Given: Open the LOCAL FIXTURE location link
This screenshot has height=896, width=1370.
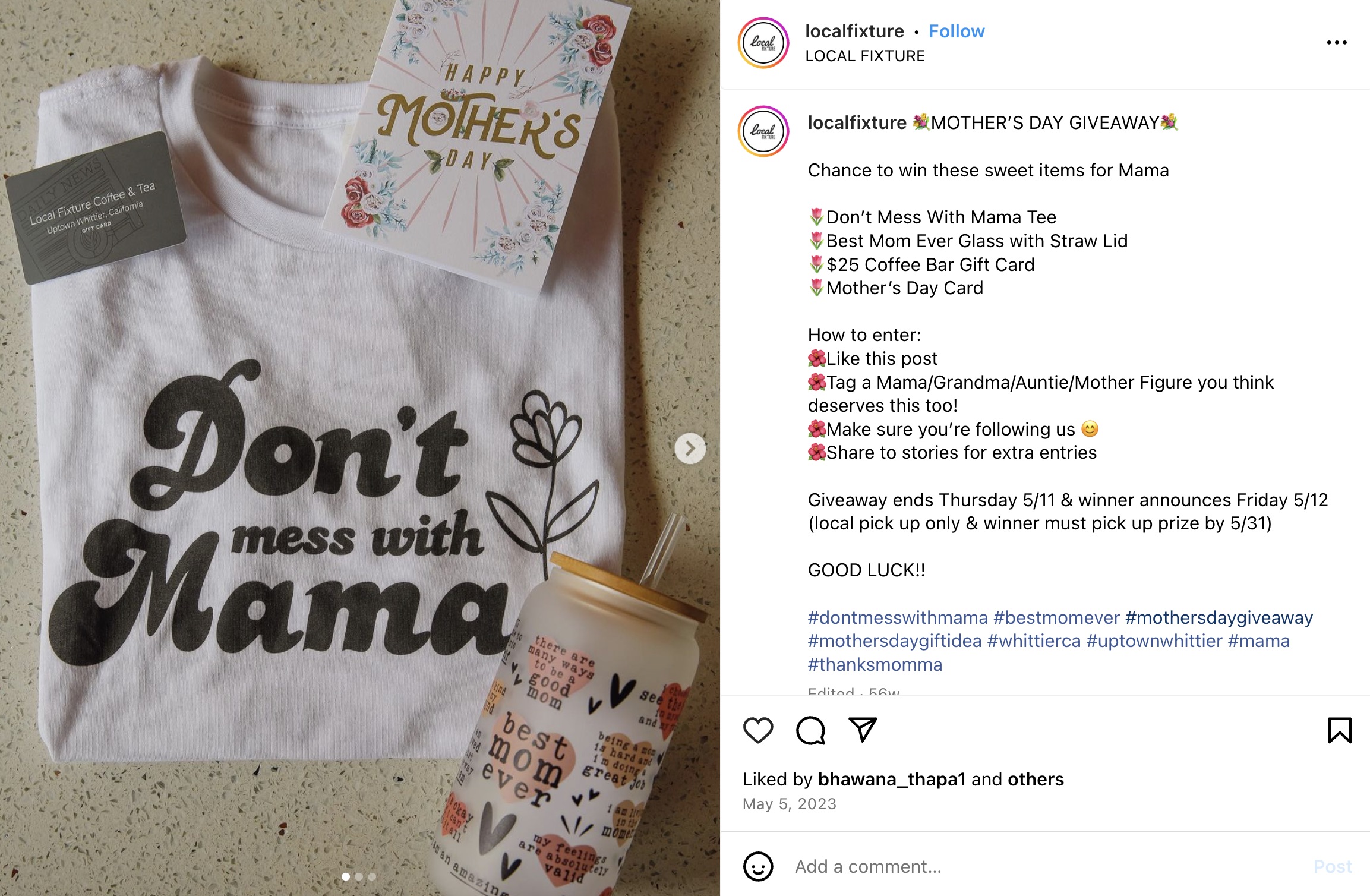Looking at the screenshot, I should coord(865,56).
